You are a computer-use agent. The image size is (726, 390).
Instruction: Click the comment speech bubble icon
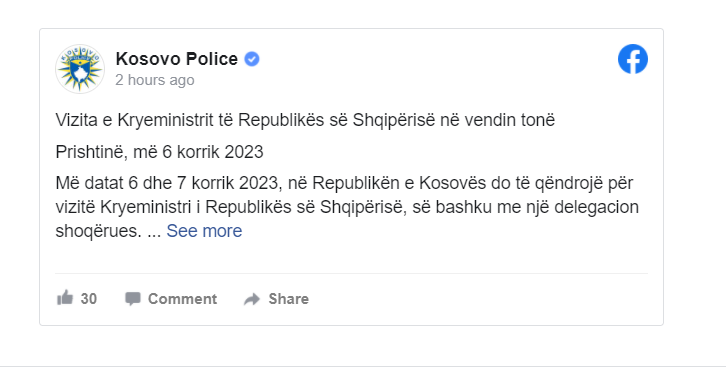(x=133, y=299)
